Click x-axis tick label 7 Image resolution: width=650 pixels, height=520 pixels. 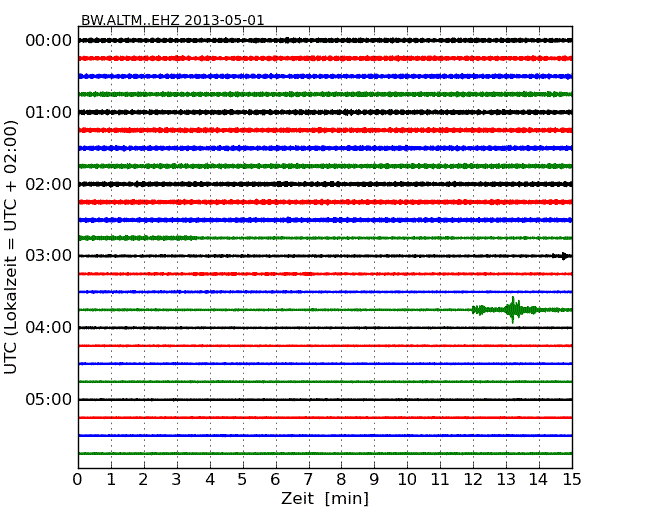tap(308, 480)
